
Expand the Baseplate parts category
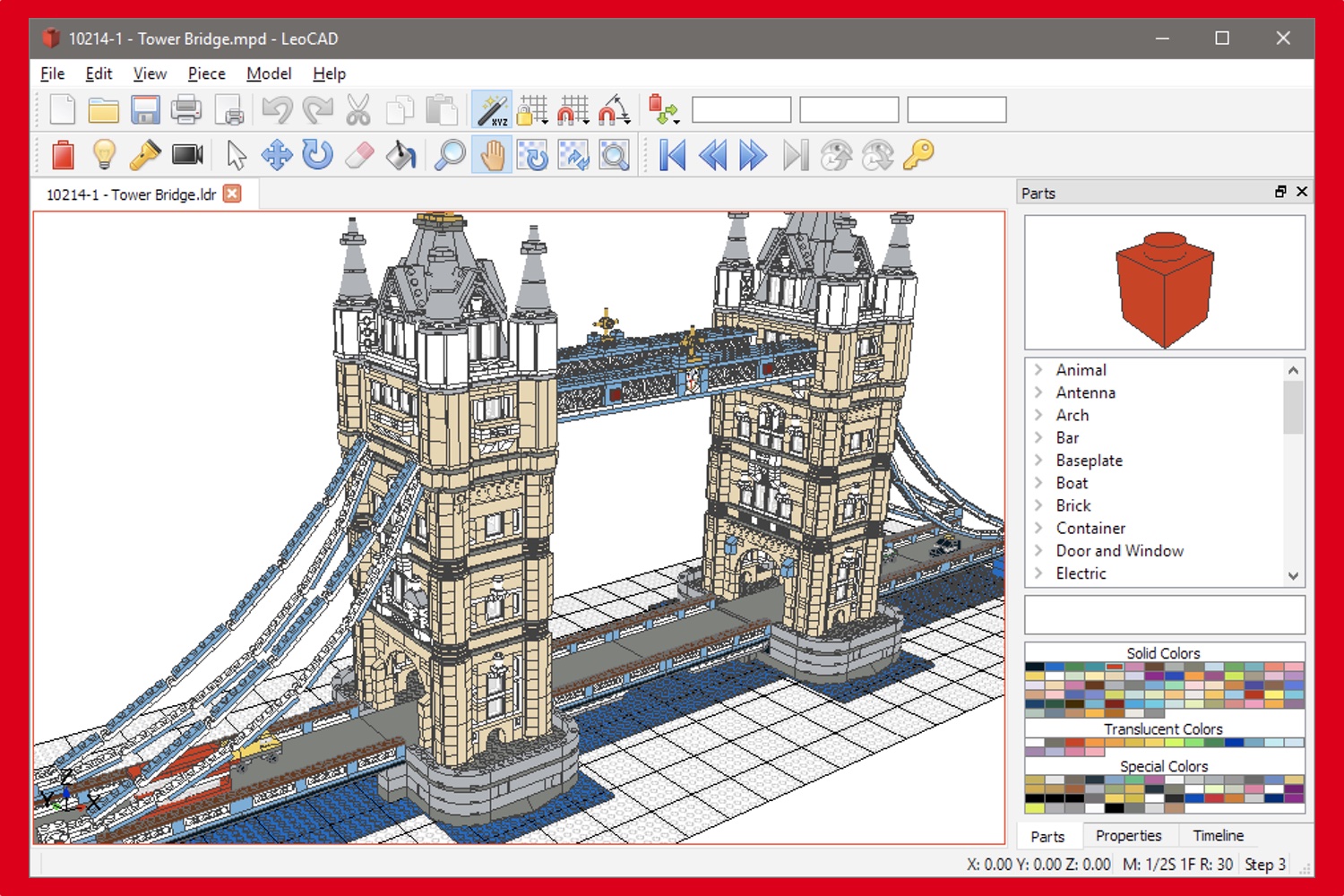point(1038,460)
